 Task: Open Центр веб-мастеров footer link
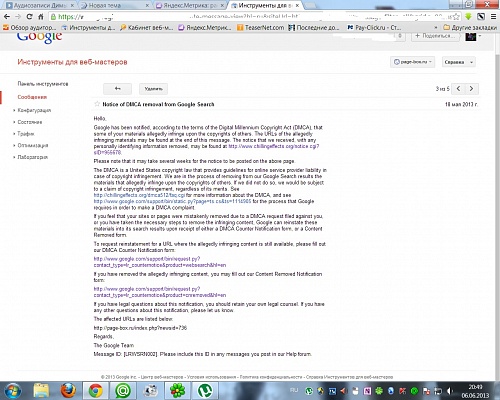click(x=162, y=377)
